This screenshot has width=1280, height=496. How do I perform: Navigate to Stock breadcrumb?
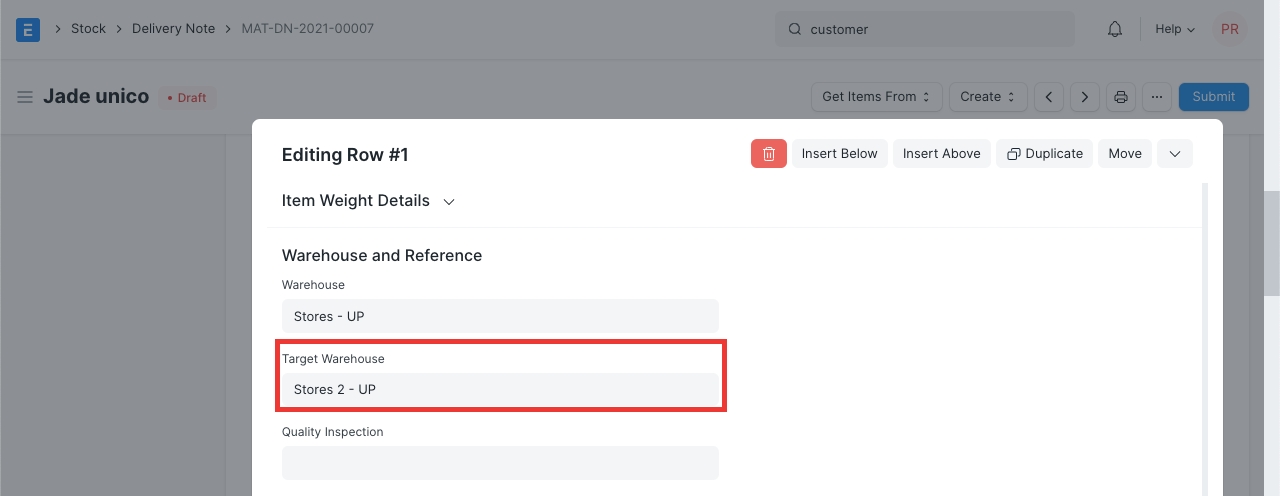[88, 29]
